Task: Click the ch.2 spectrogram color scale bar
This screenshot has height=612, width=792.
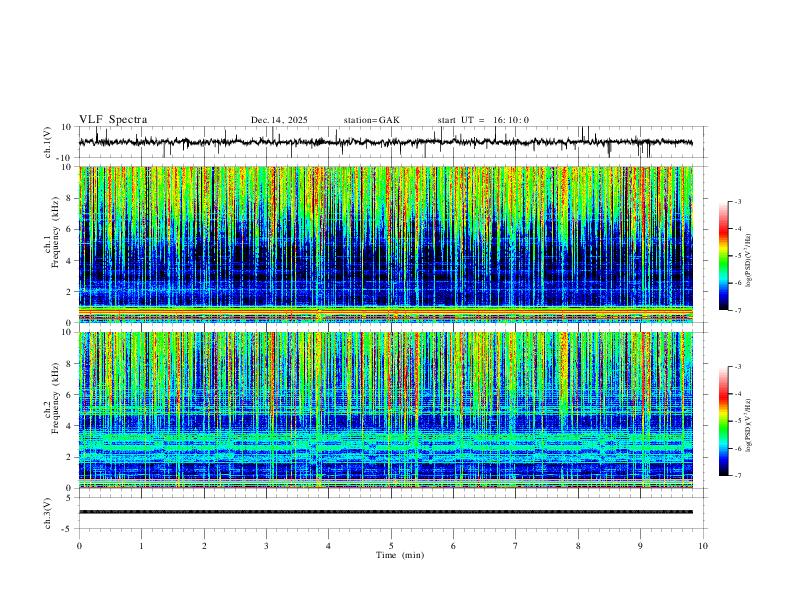Action: (x=723, y=421)
